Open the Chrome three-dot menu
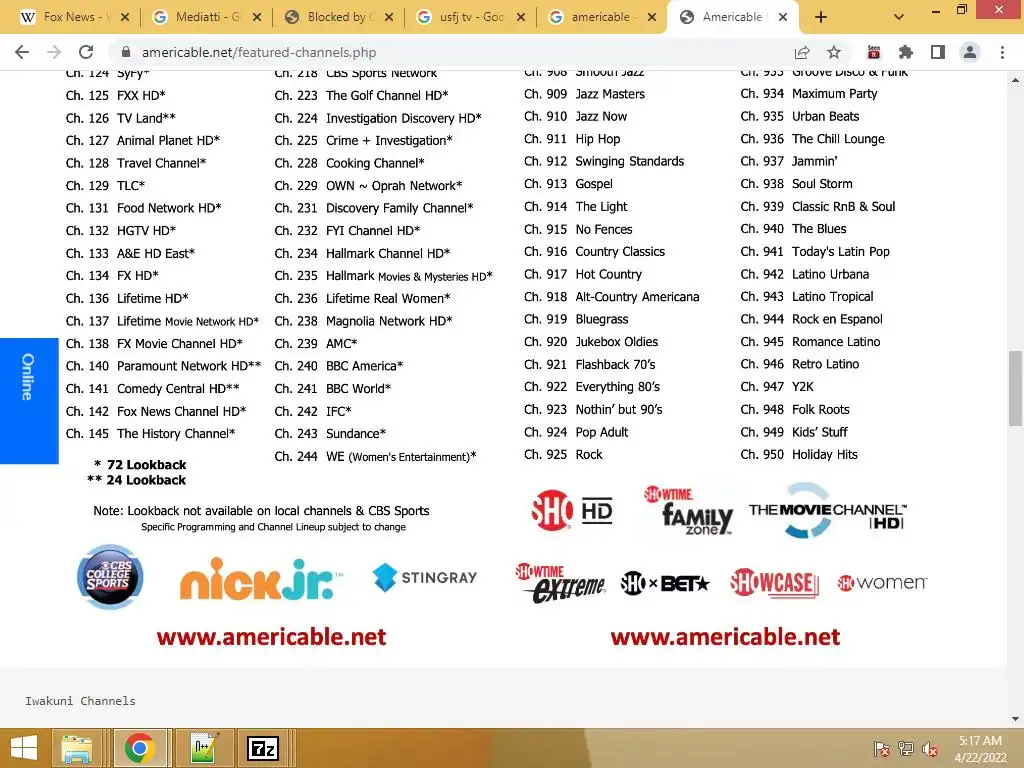 click(1002, 52)
